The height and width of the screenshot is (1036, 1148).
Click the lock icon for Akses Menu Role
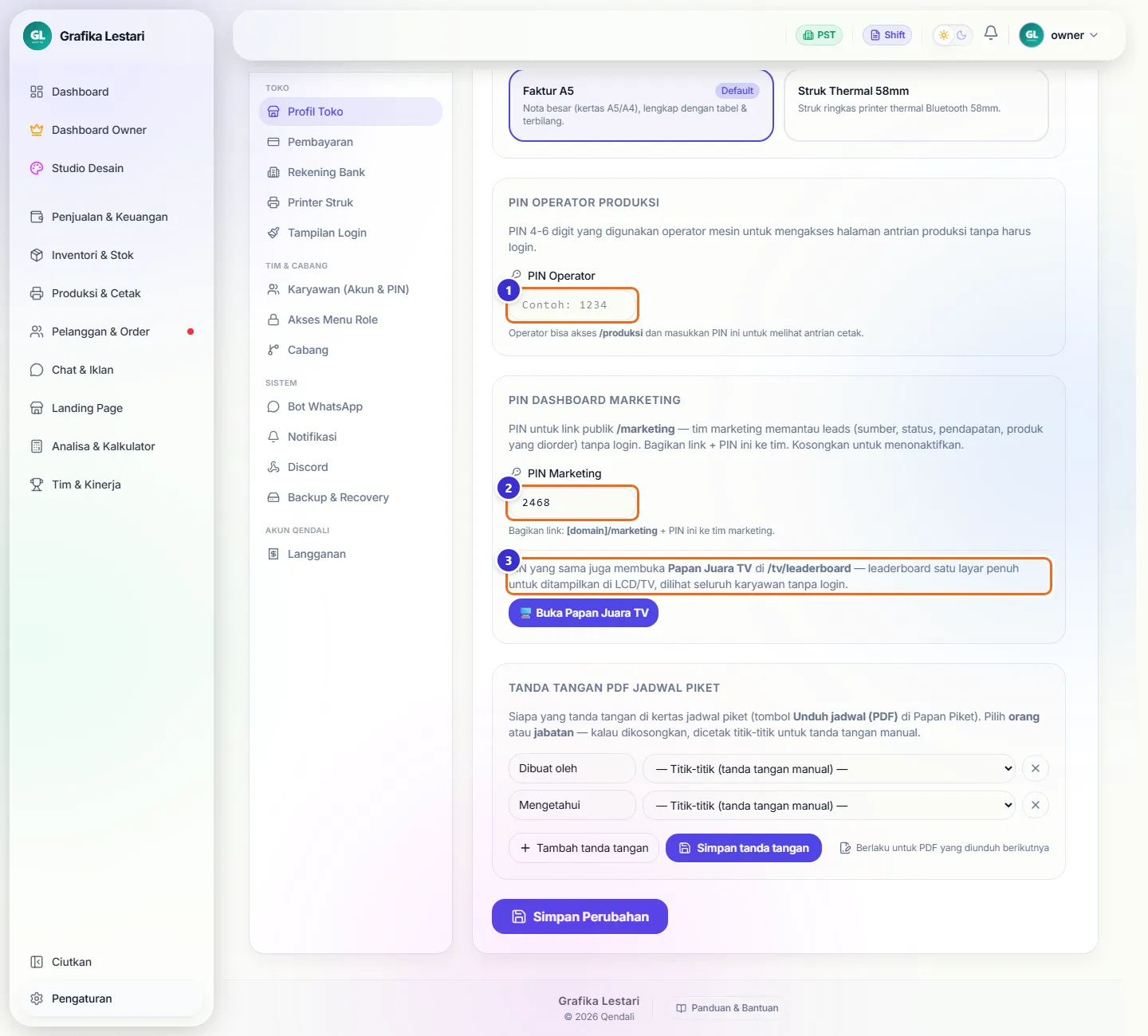pos(273,320)
